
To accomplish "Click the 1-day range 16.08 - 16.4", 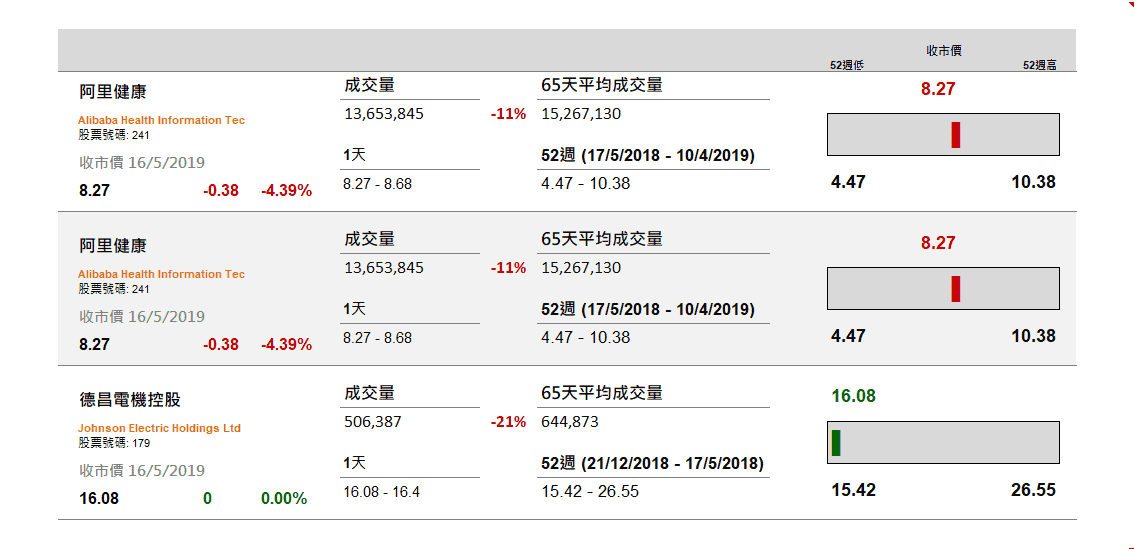I will (381, 493).
